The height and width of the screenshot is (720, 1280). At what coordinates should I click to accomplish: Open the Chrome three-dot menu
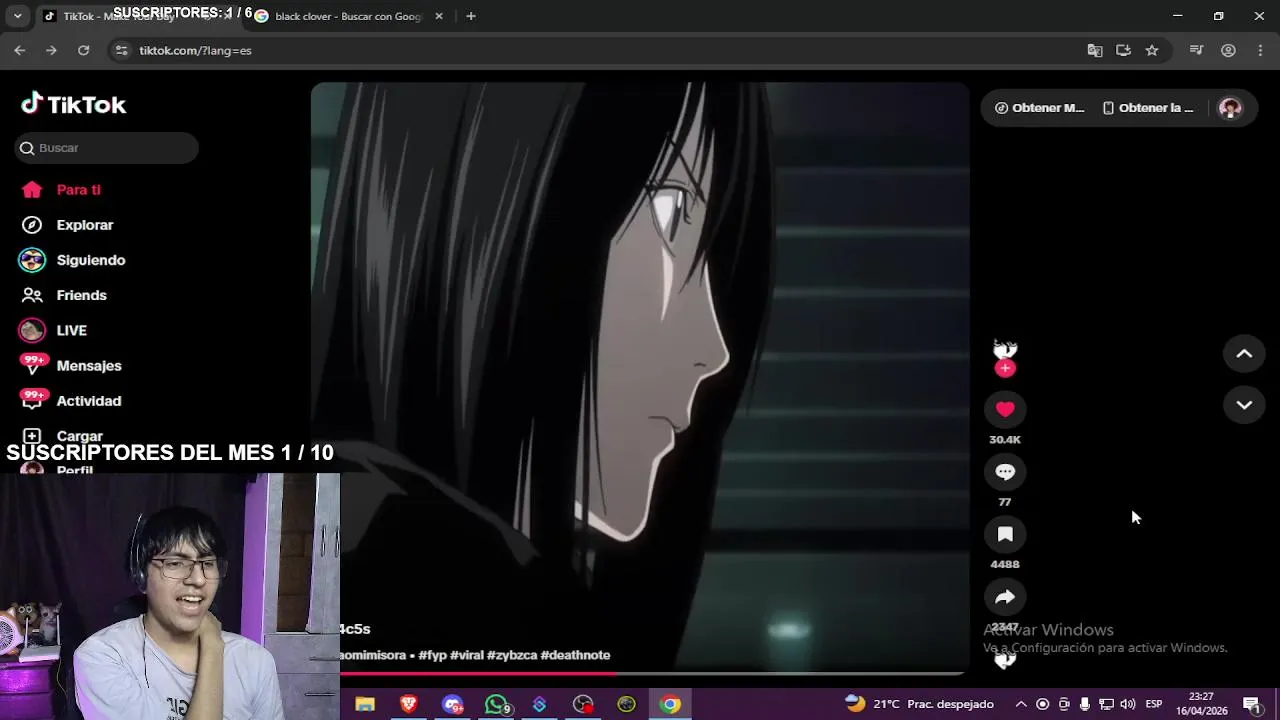tap(1260, 50)
